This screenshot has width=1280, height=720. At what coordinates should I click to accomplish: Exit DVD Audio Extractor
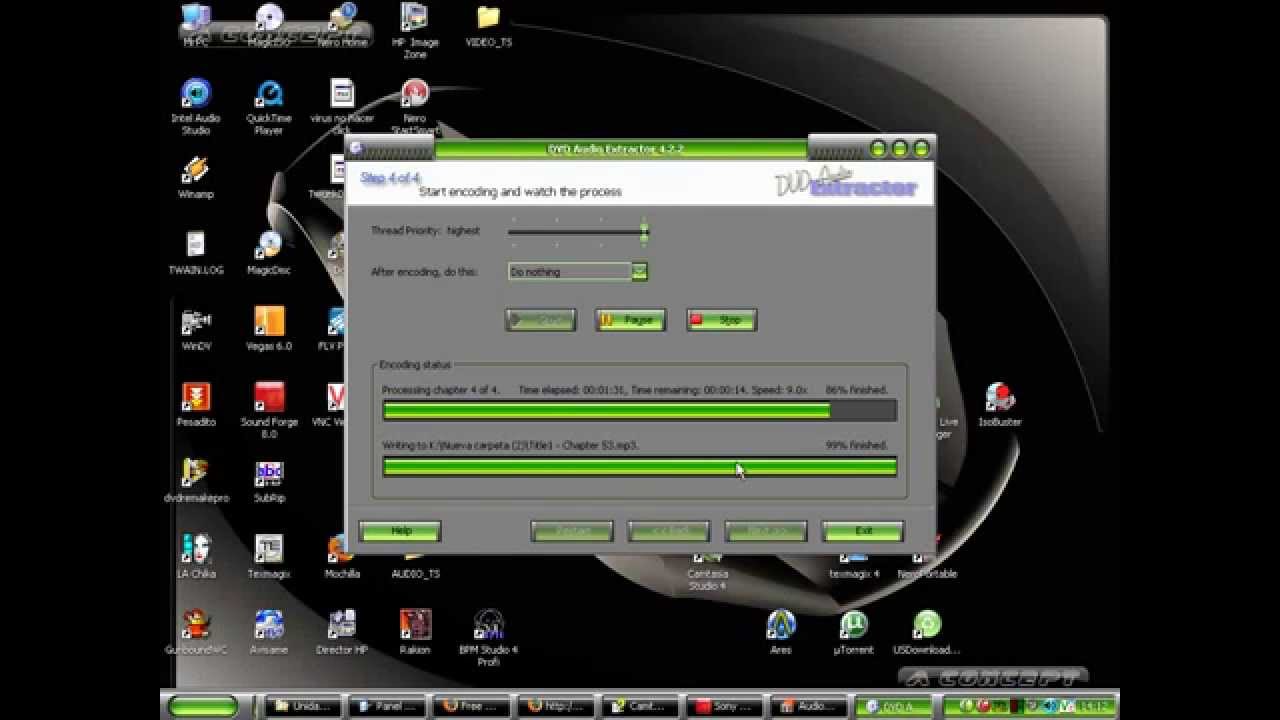(863, 531)
